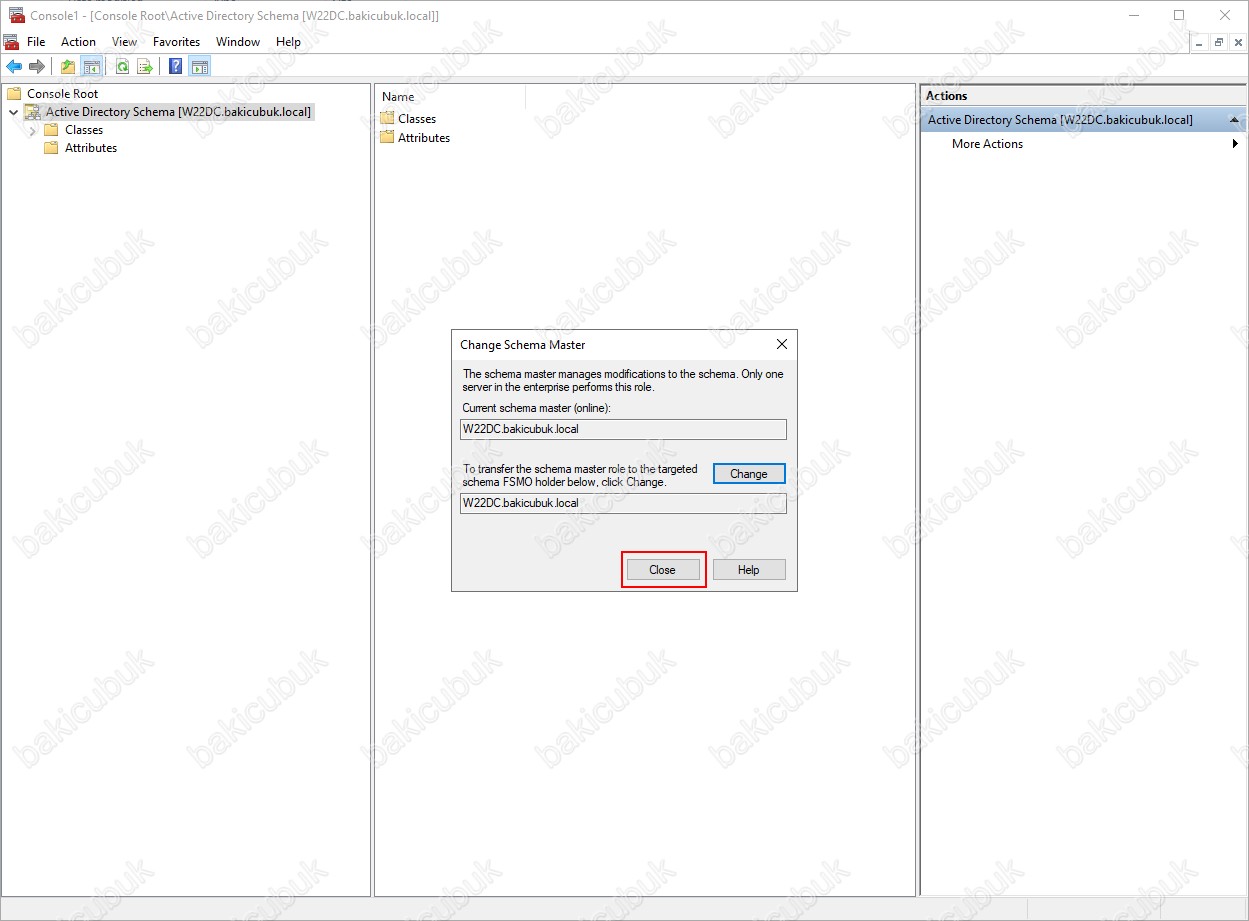The image size is (1249, 921).
Task: Click the Console Root folder icon in tree
Action: (14, 93)
